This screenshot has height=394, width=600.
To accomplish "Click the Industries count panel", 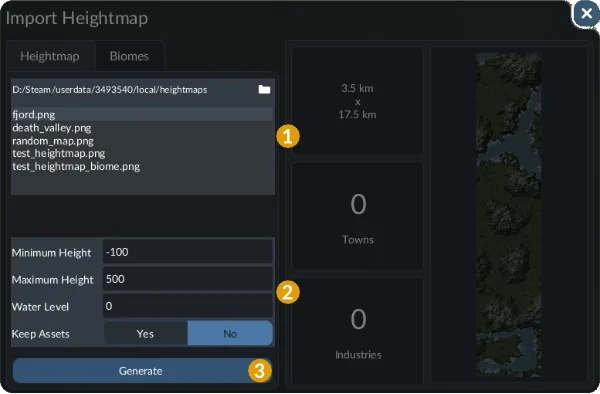I will coord(357,331).
